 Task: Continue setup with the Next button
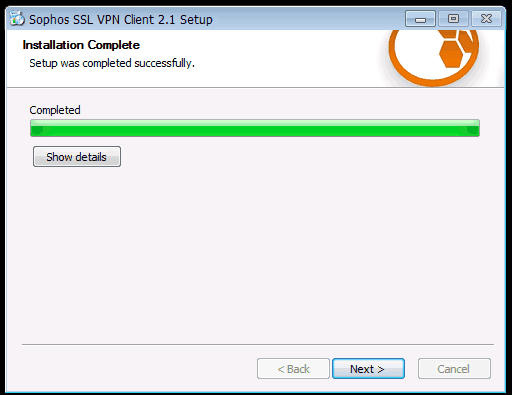(x=368, y=369)
